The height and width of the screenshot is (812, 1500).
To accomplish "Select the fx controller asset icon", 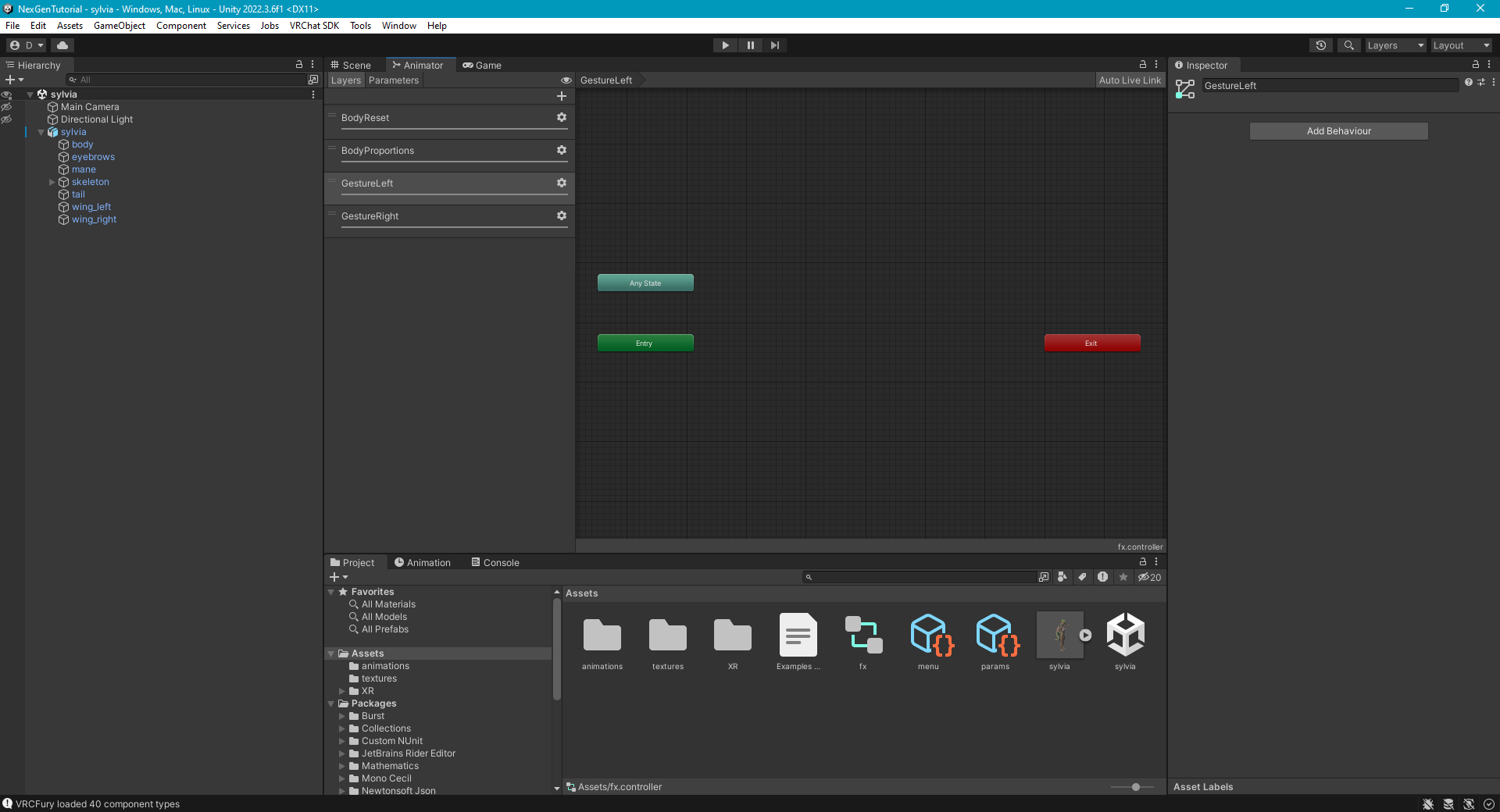I will coord(863,636).
